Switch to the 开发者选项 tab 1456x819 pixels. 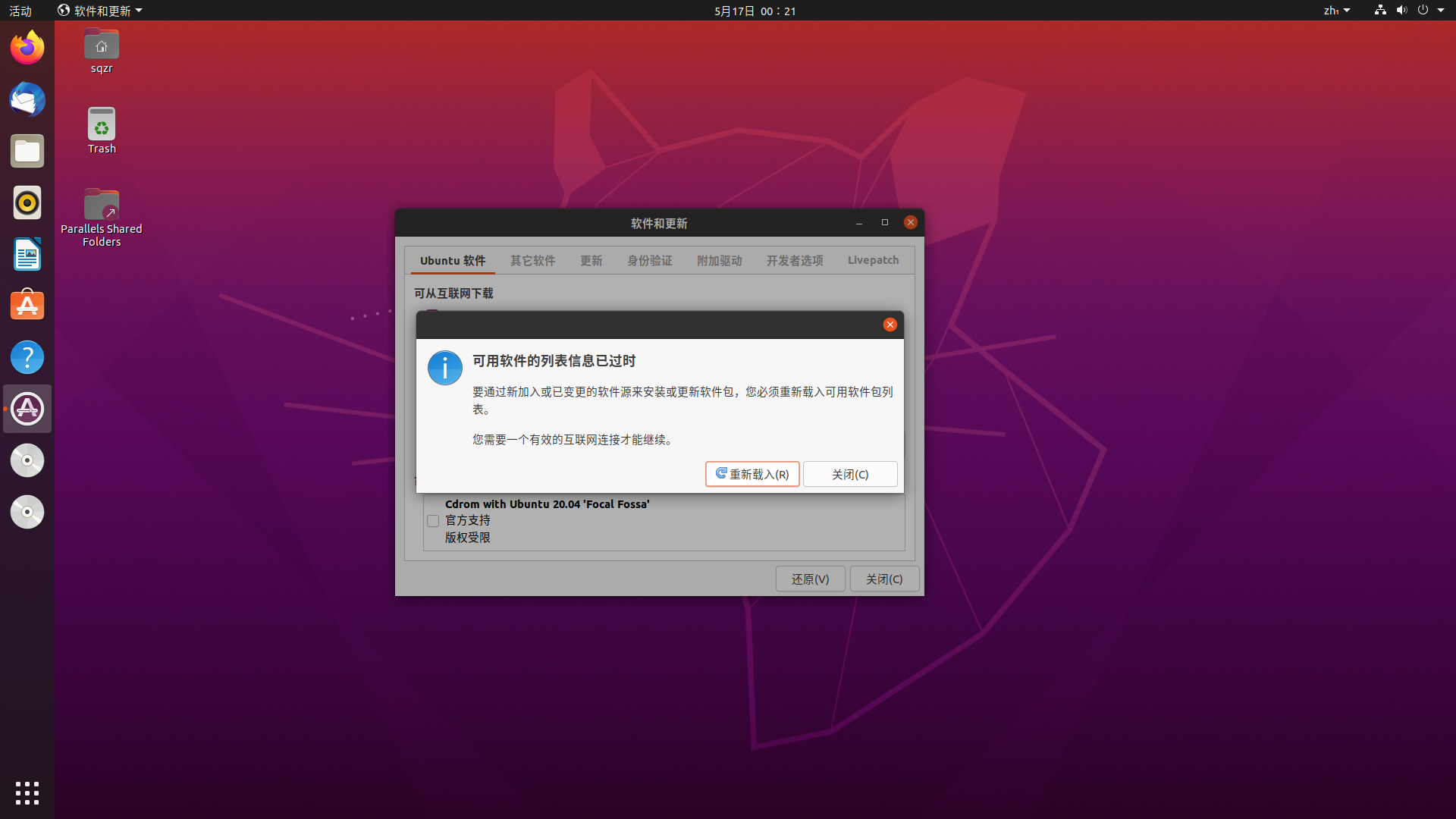794,261
